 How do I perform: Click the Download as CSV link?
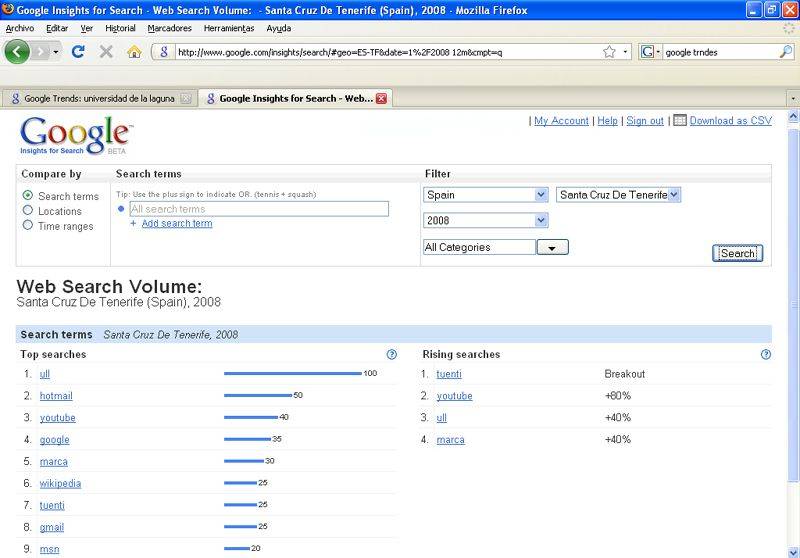[x=730, y=120]
